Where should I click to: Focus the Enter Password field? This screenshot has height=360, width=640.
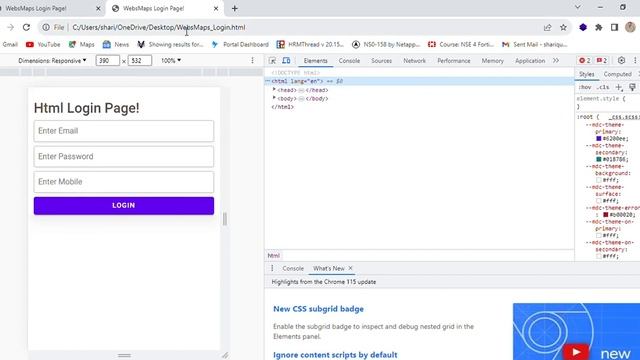(124, 156)
